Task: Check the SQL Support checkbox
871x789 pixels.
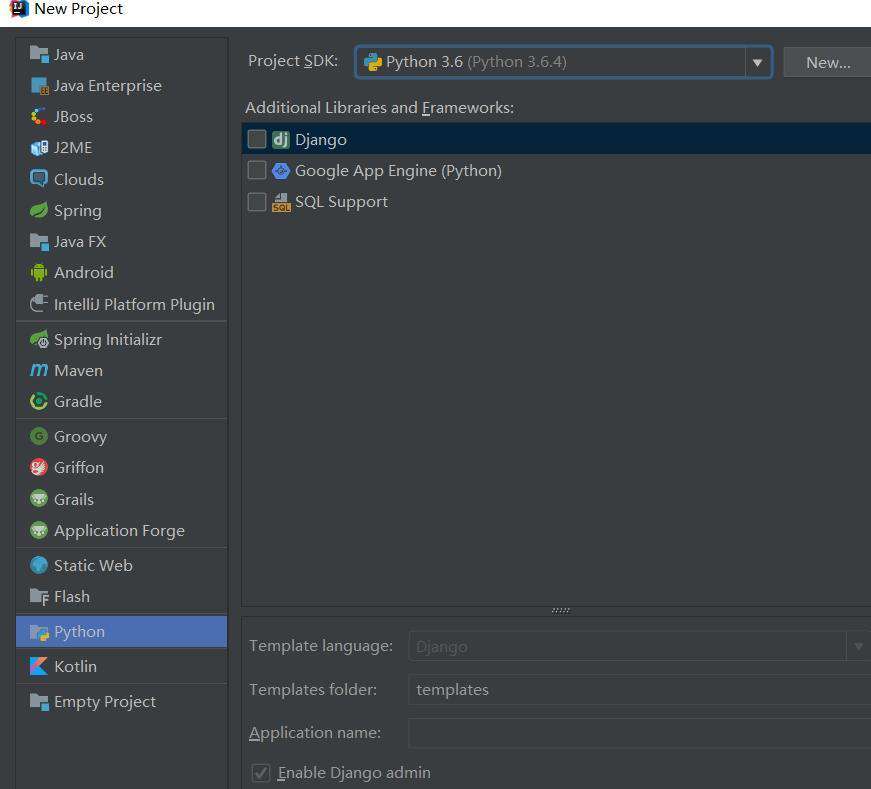Action: click(x=257, y=202)
